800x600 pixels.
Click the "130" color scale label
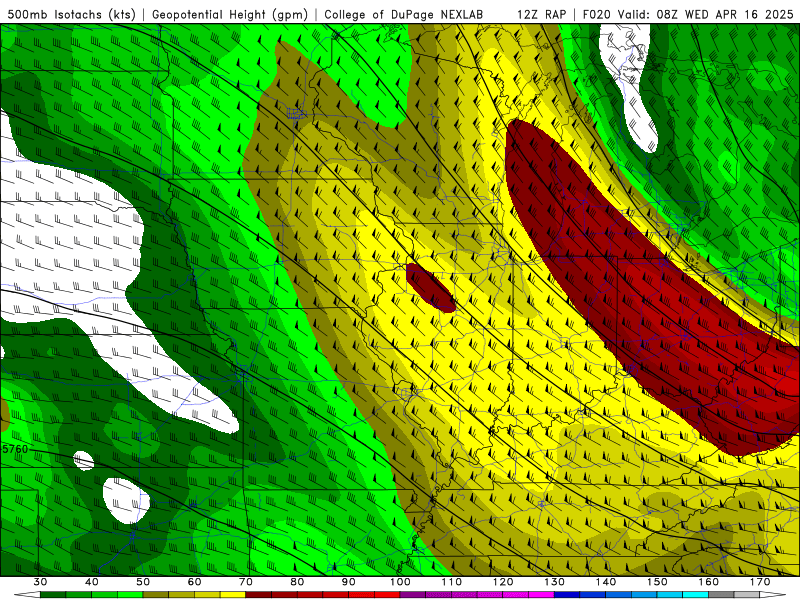[555, 582]
